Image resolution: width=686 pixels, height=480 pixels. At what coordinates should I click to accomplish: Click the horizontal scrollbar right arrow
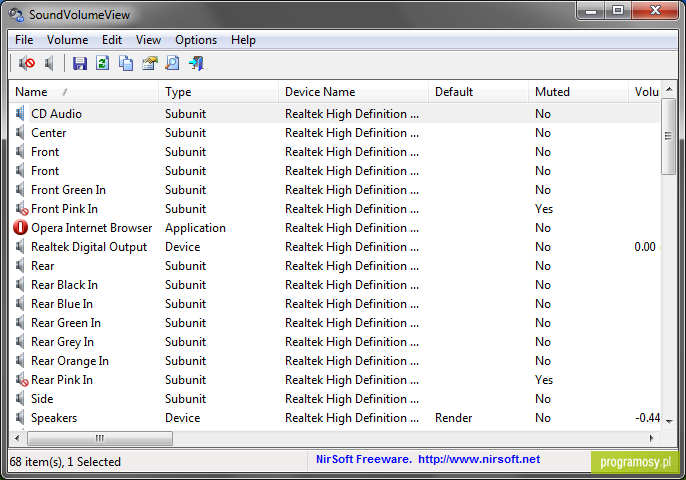(651, 438)
